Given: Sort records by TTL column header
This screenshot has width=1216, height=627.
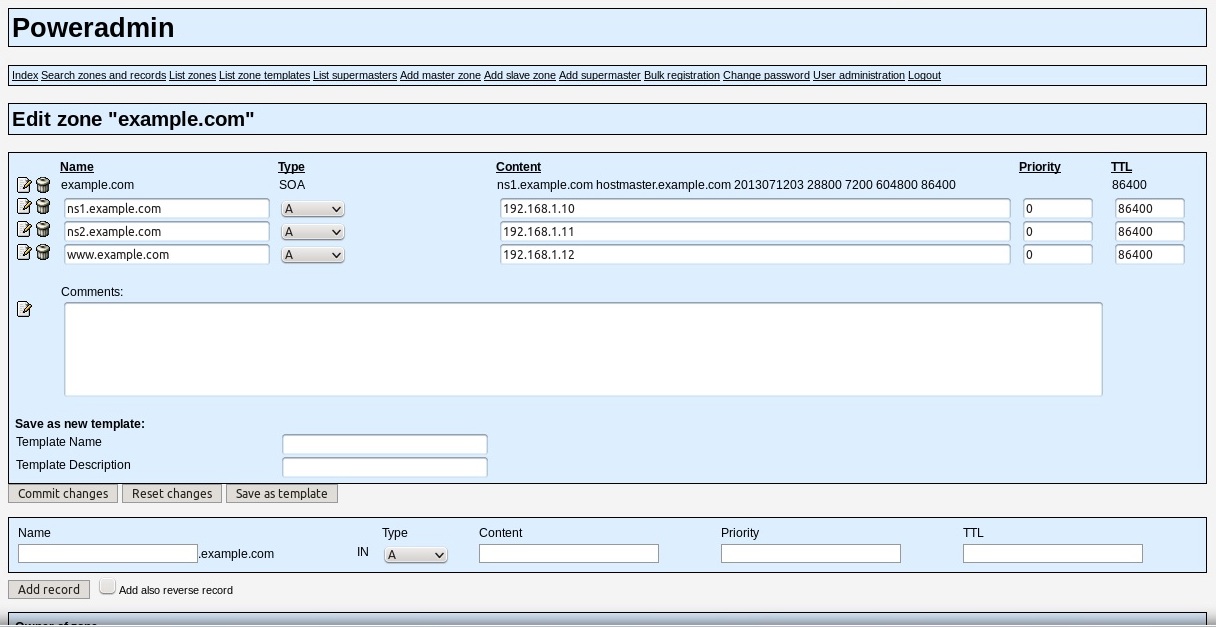Looking at the screenshot, I should [x=1121, y=167].
